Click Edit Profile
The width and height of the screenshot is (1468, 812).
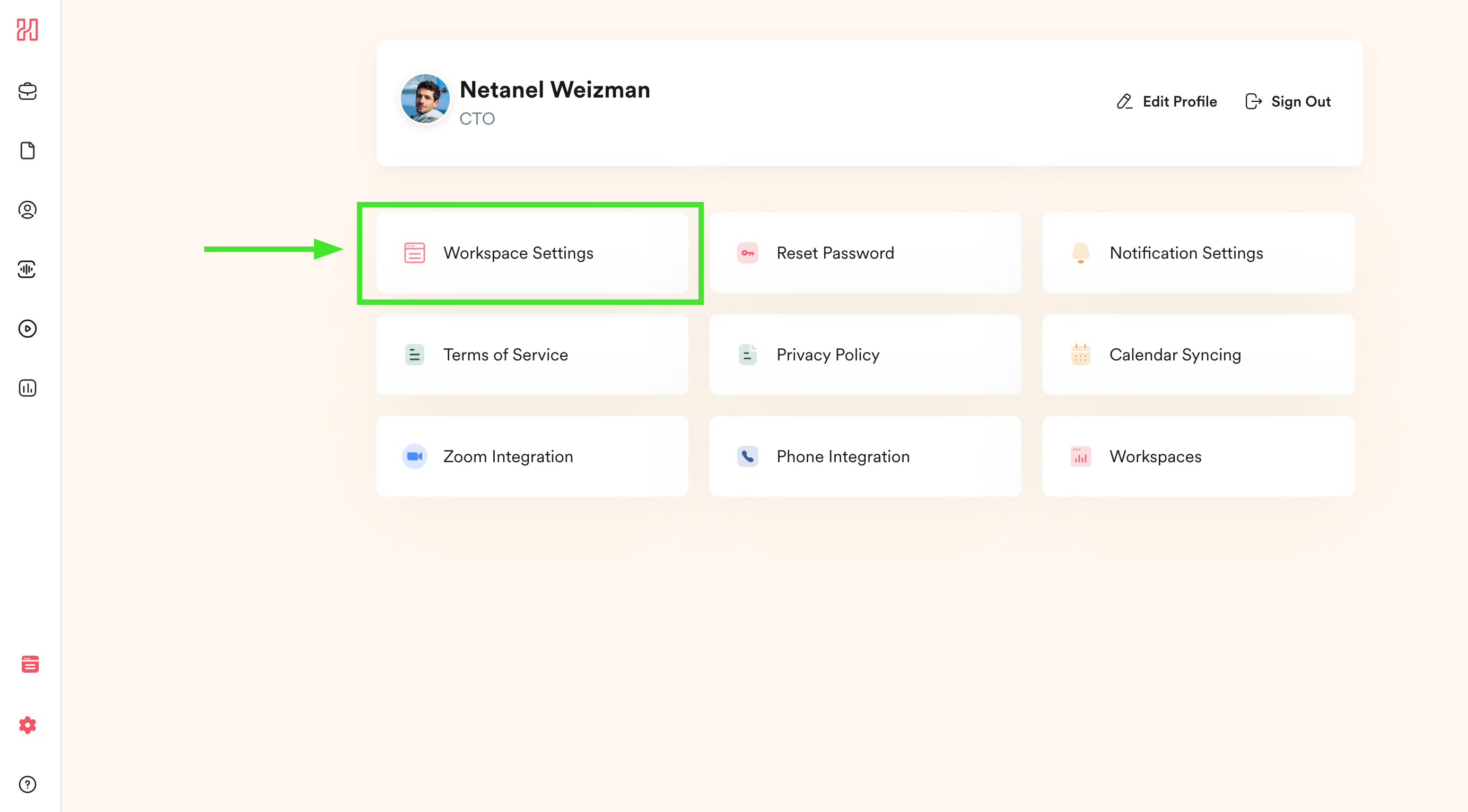(1167, 101)
